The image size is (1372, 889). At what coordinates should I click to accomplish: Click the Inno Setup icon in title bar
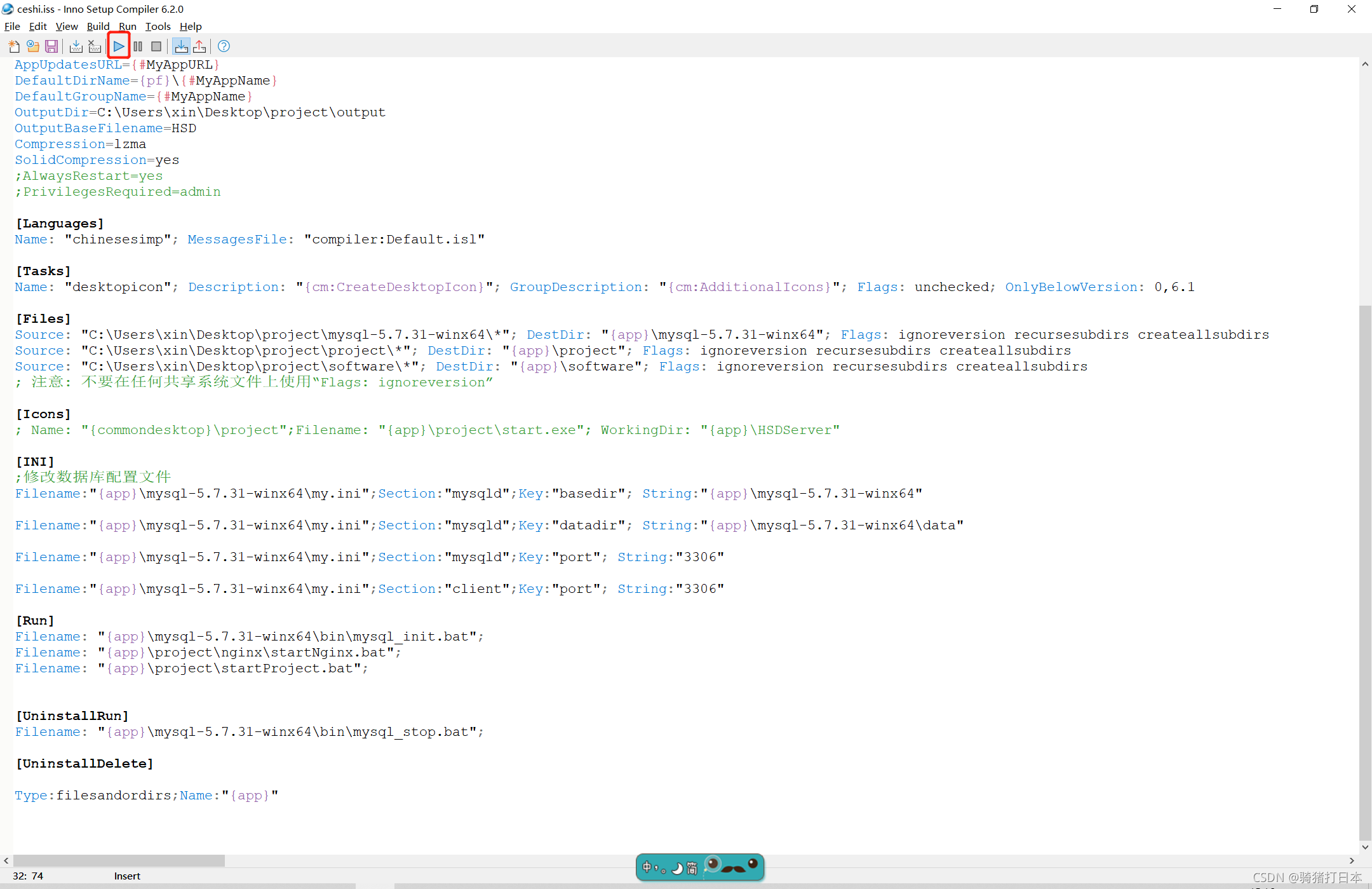[x=7, y=9]
